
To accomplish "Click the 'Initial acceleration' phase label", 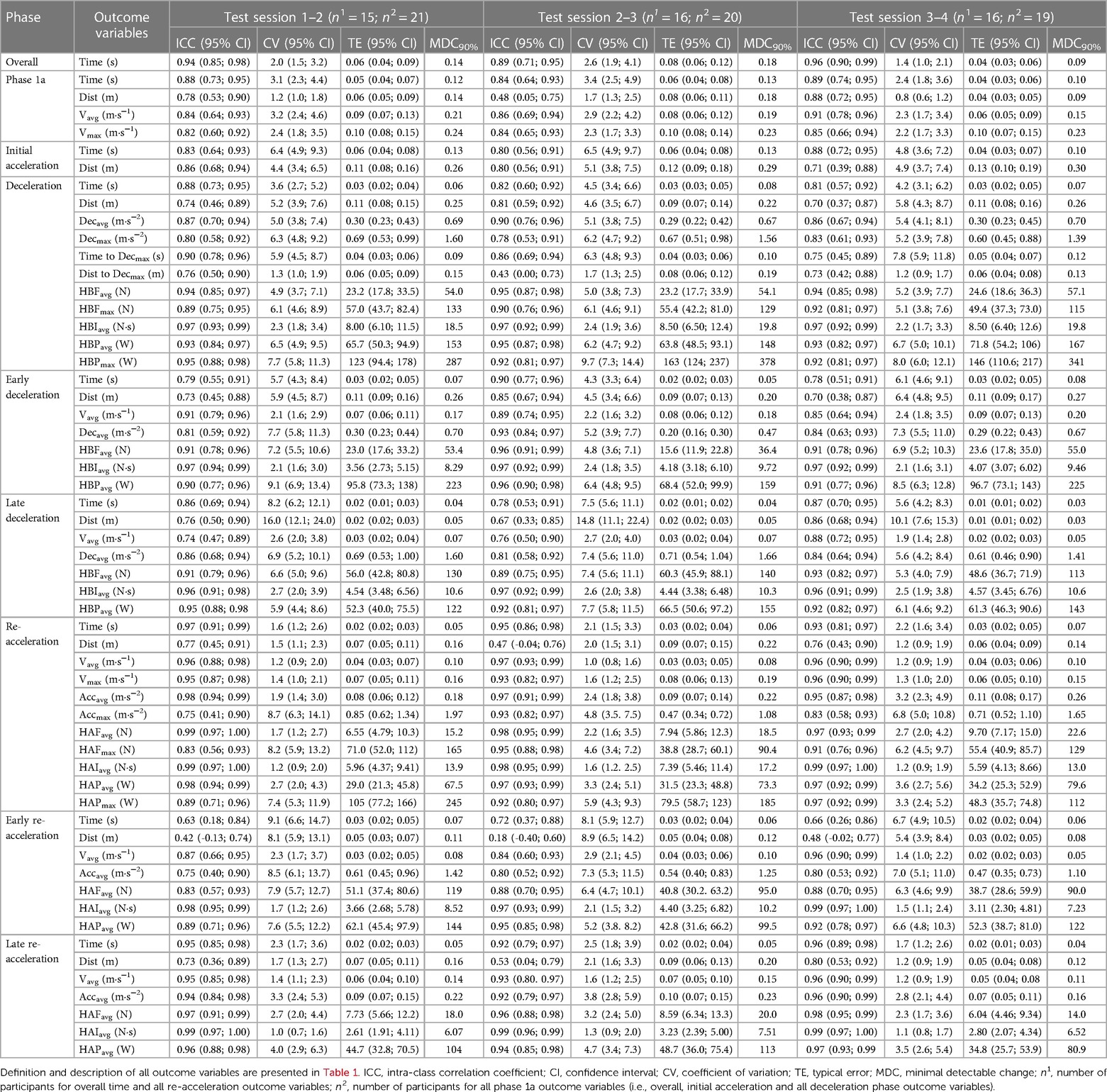I will [32, 157].
